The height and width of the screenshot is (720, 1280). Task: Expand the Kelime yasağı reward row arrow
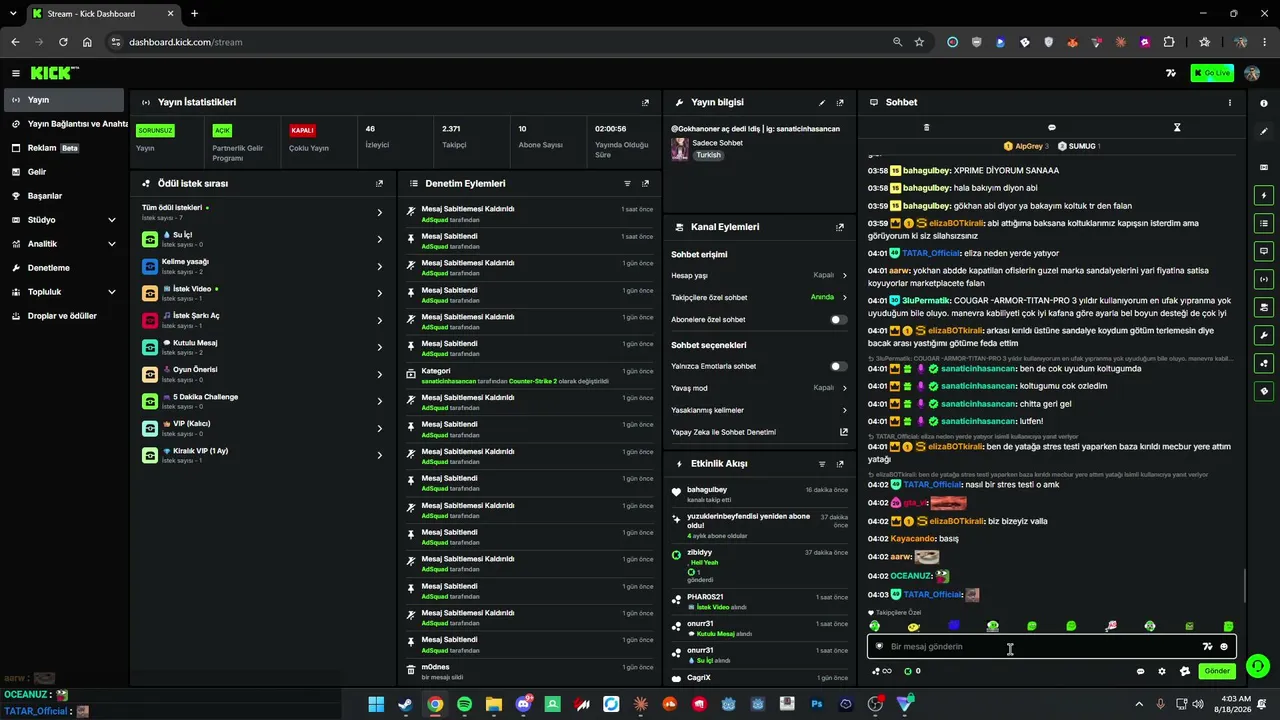[380, 267]
